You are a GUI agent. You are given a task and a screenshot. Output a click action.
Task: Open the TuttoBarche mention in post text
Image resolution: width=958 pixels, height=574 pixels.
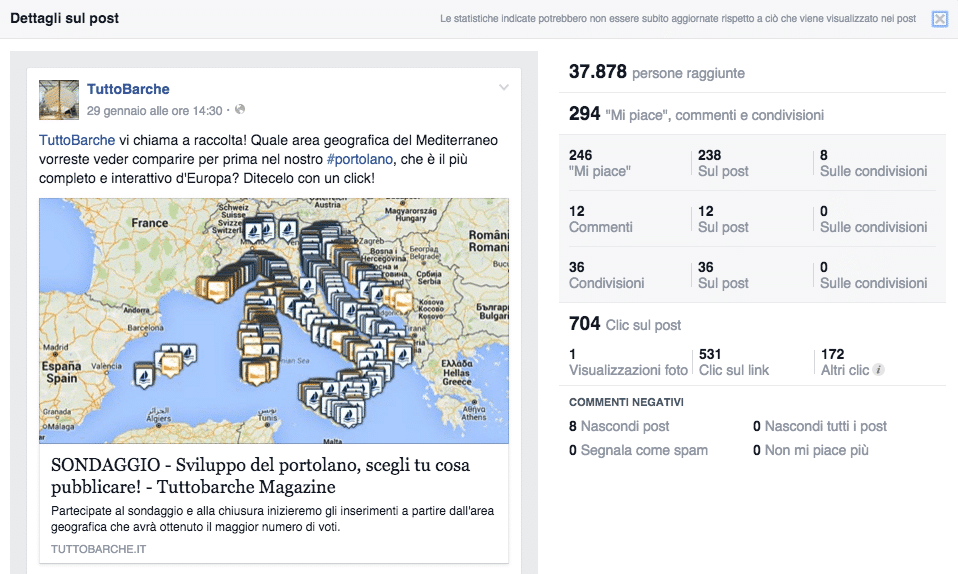77,140
